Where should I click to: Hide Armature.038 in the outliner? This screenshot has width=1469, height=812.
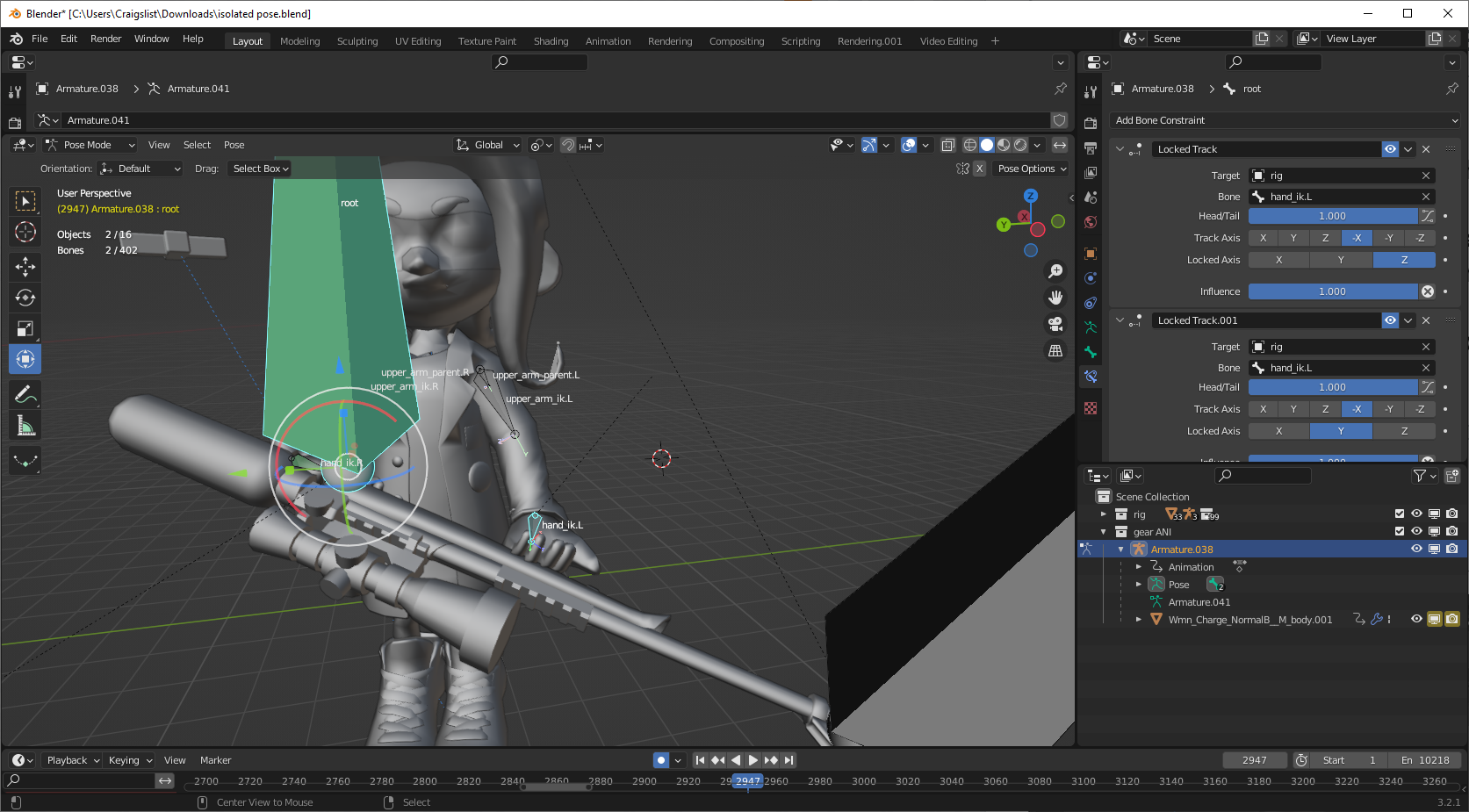[1416, 549]
